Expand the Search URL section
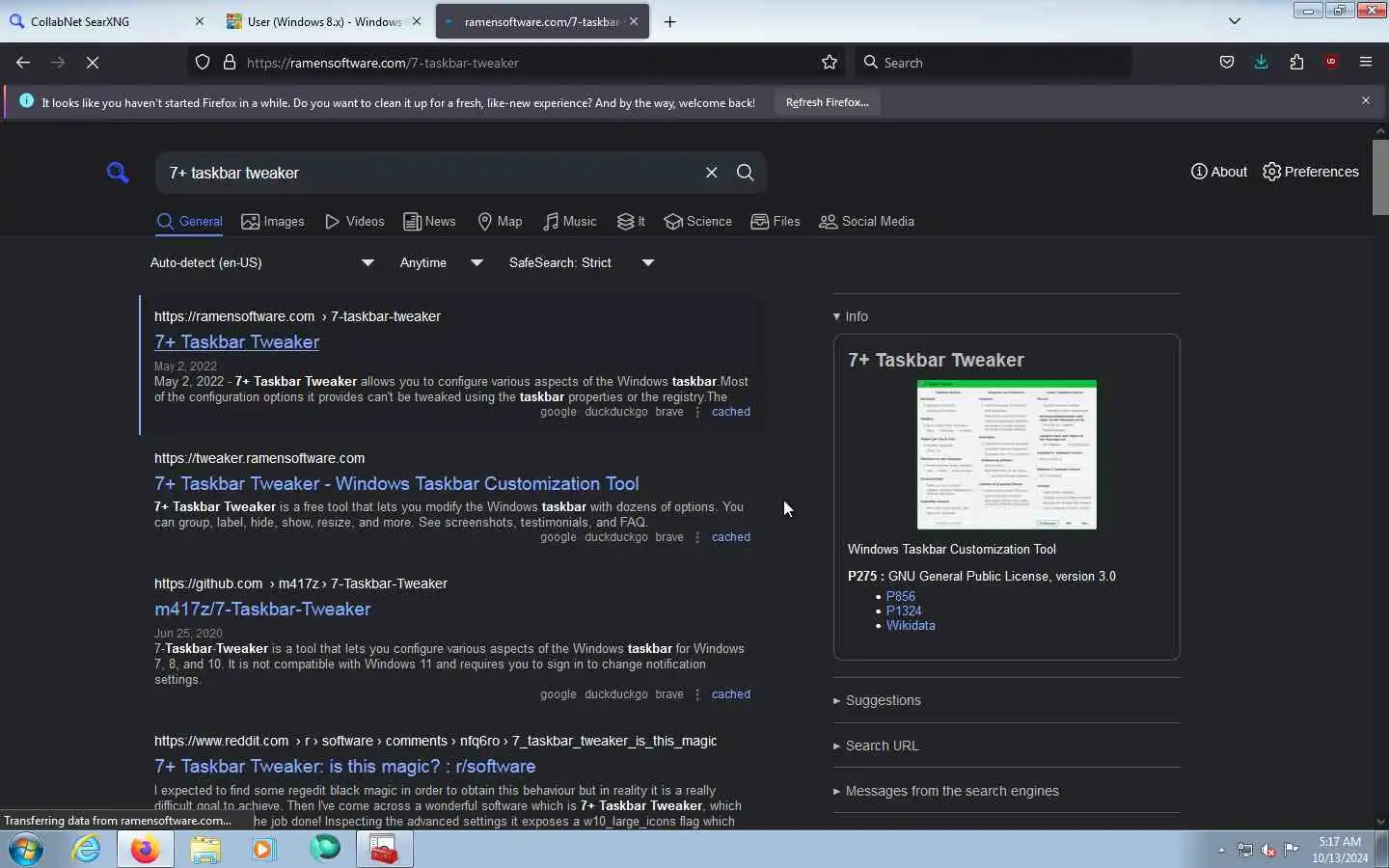 [x=876, y=746]
